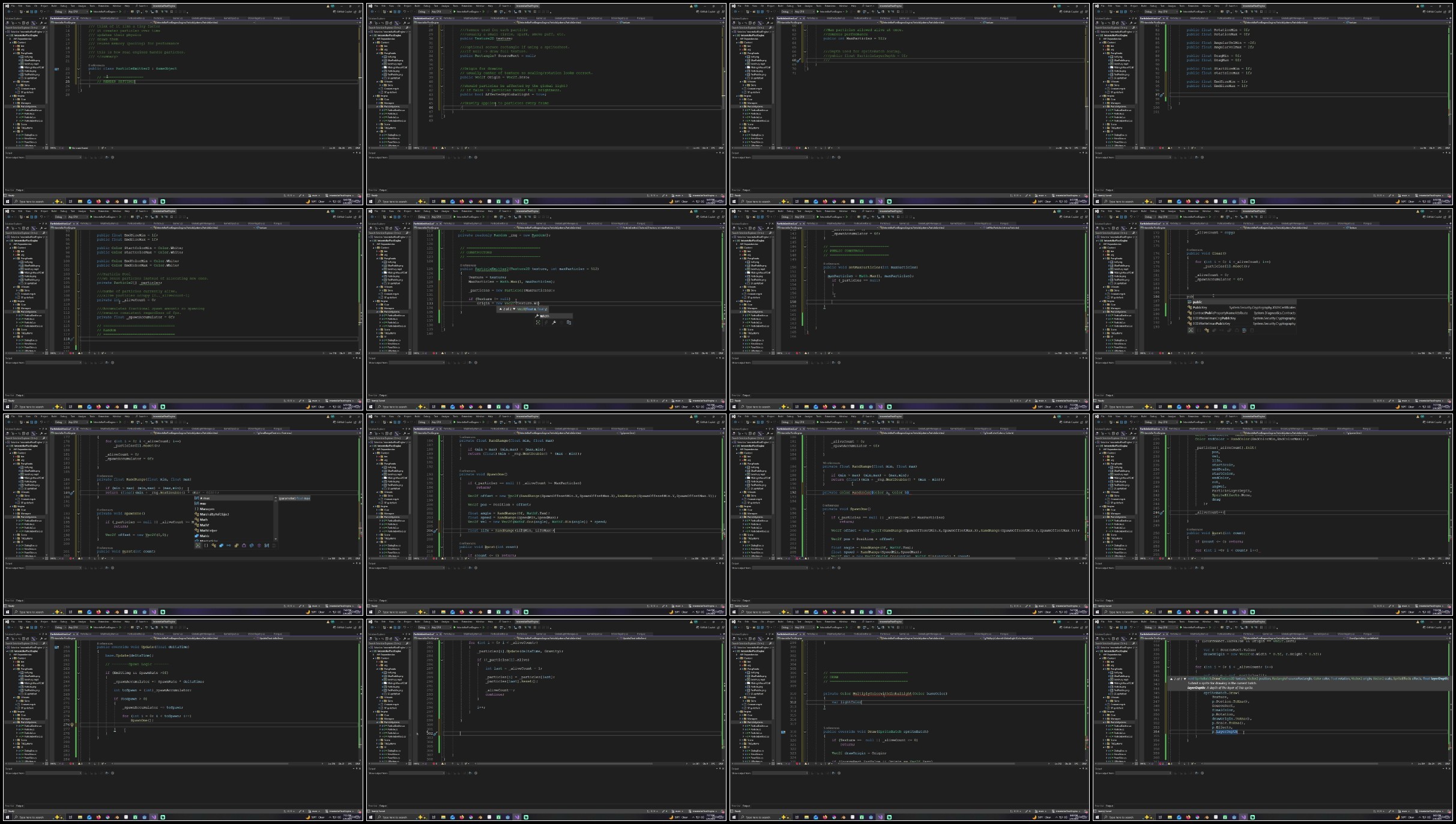Click inheritance glyph beside Draw(SpriteBatch) override line
1456x824 pixels.
(x=784, y=732)
